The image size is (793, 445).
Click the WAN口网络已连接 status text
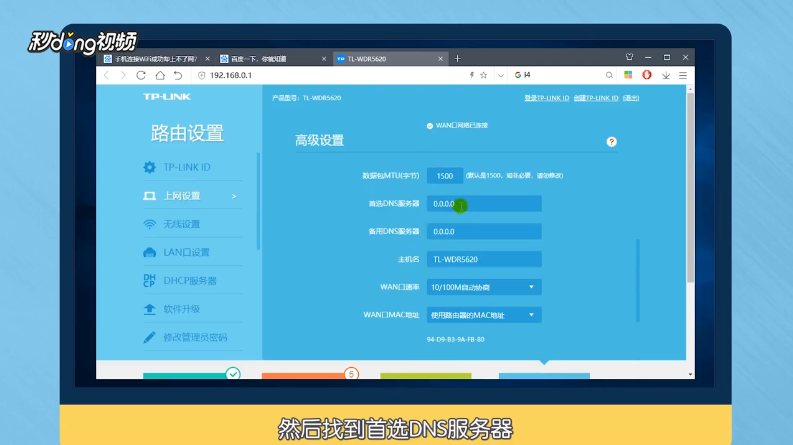[462, 125]
